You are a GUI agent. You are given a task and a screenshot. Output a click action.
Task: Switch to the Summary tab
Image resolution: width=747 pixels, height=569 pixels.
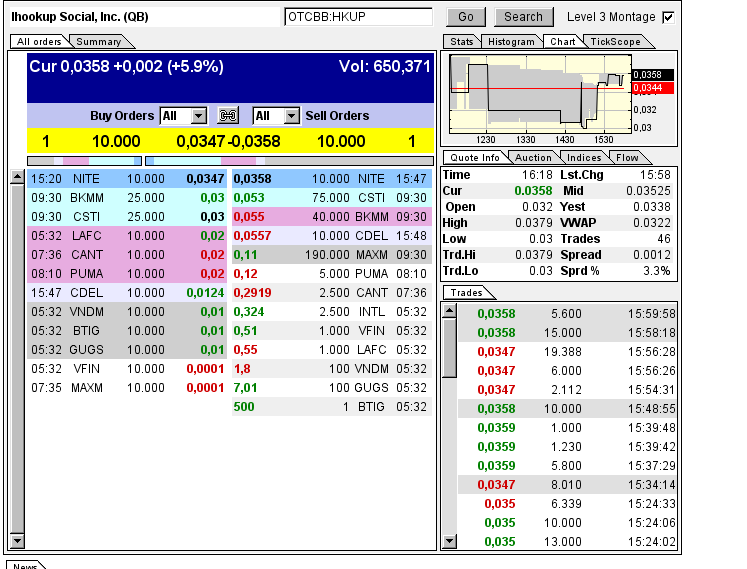click(x=99, y=41)
